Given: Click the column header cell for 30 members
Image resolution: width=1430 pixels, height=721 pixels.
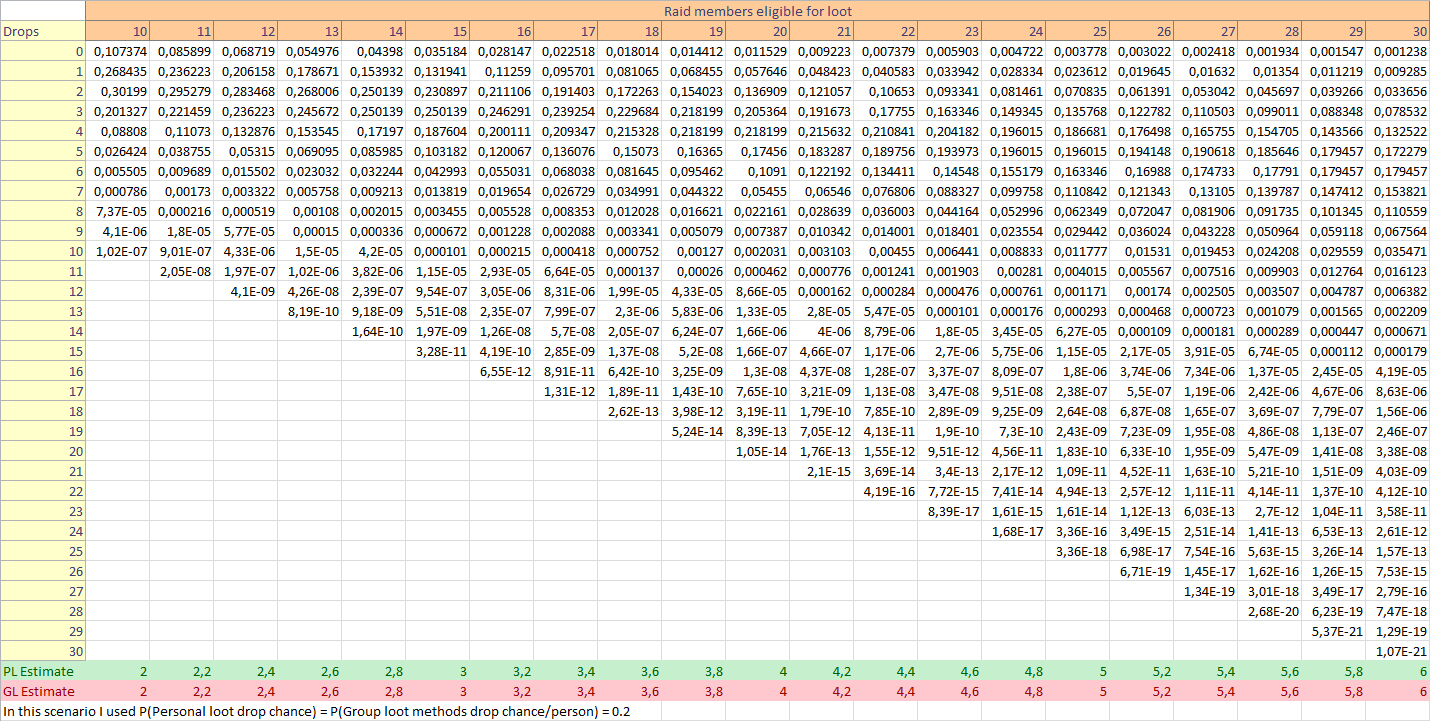Looking at the screenshot, I should [x=1398, y=31].
